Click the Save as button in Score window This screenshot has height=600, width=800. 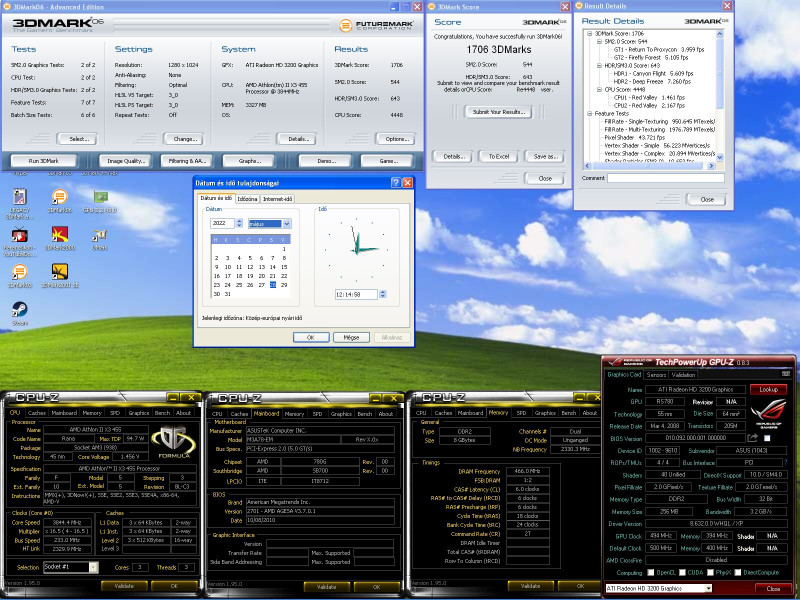[x=545, y=157]
